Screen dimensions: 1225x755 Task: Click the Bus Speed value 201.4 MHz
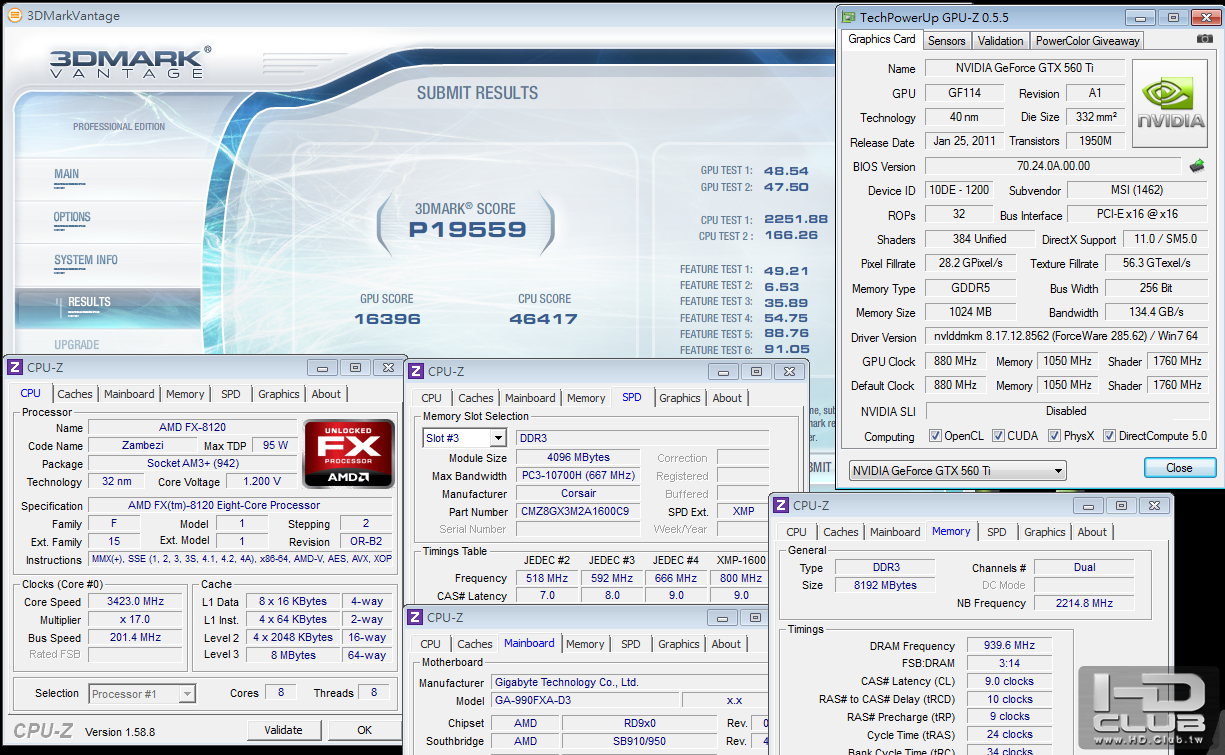135,638
